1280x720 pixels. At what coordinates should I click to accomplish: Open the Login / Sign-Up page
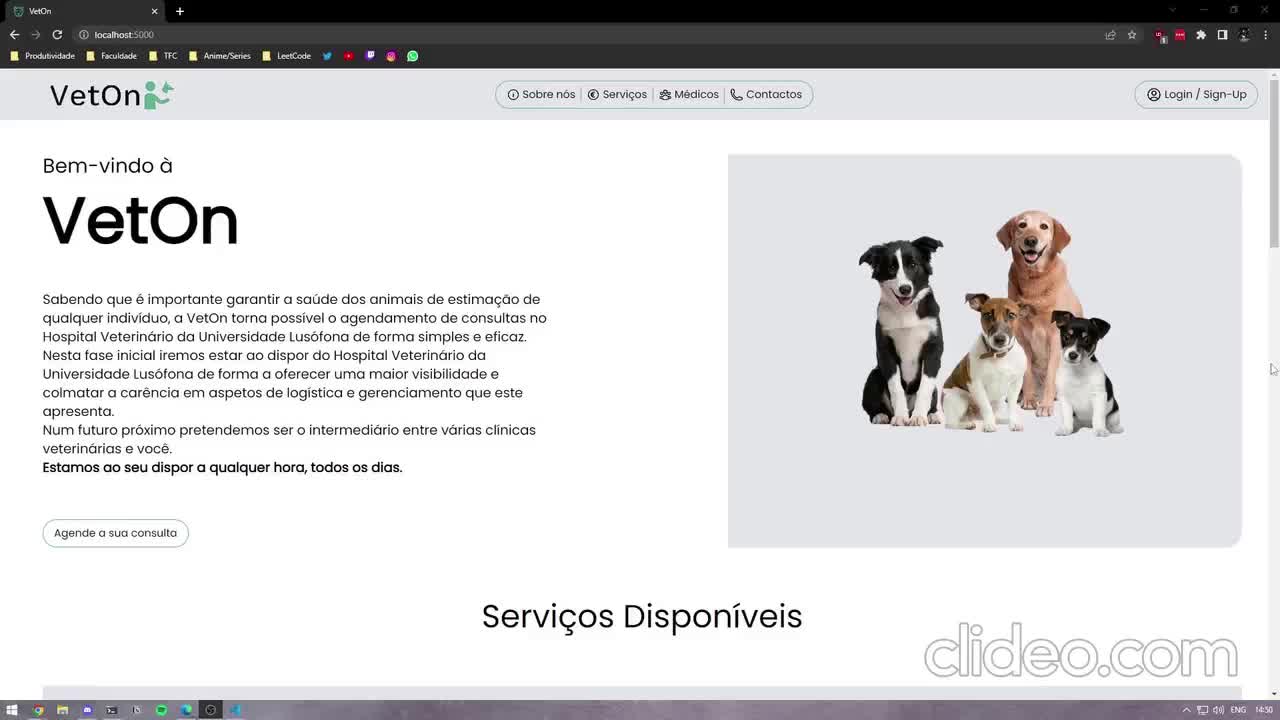(1196, 94)
